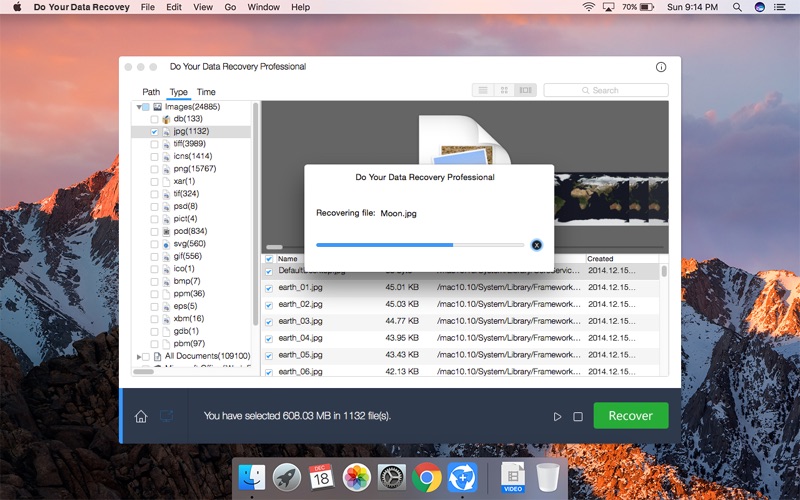Click the earth map preview thumbnail
Screen dimensions: 800x500
611,198
